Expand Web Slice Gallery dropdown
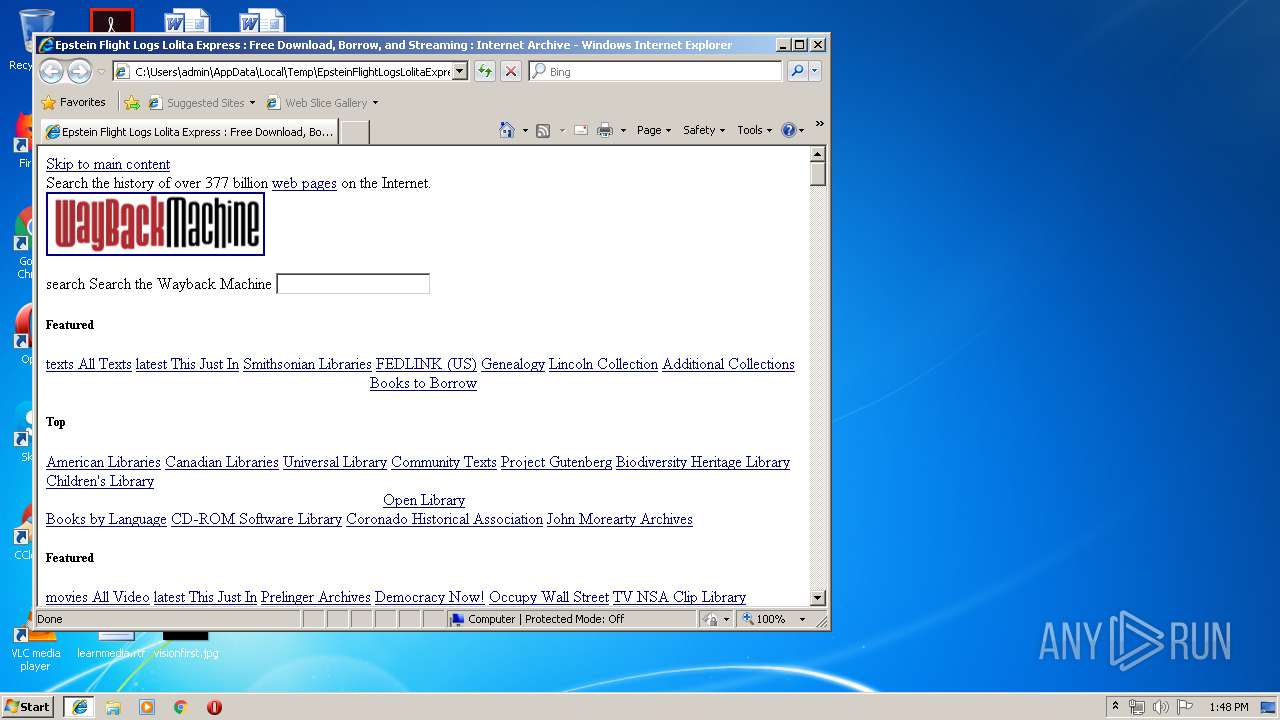 pyautogui.click(x=375, y=103)
